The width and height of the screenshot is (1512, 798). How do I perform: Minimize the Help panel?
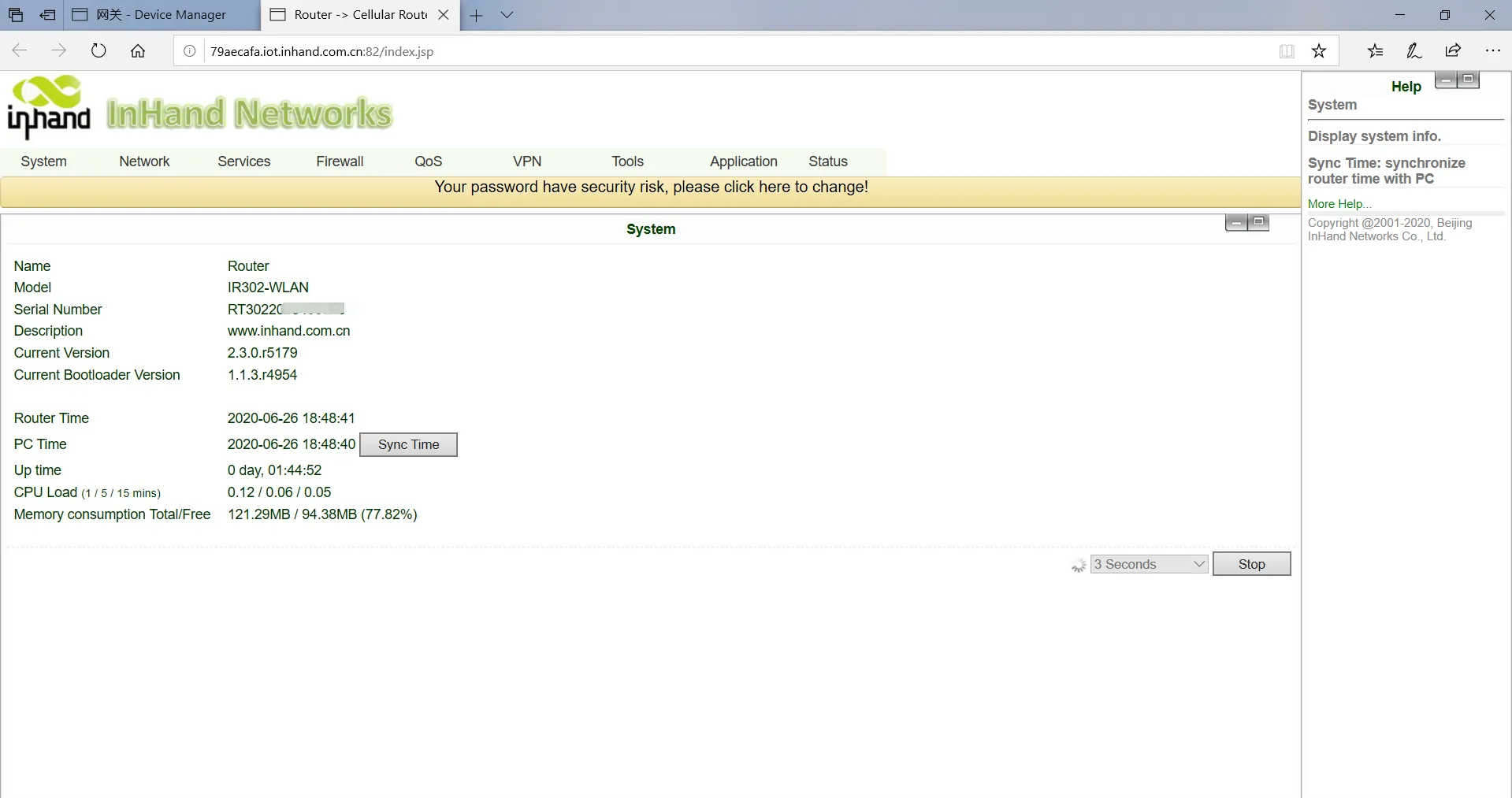pos(1446,80)
